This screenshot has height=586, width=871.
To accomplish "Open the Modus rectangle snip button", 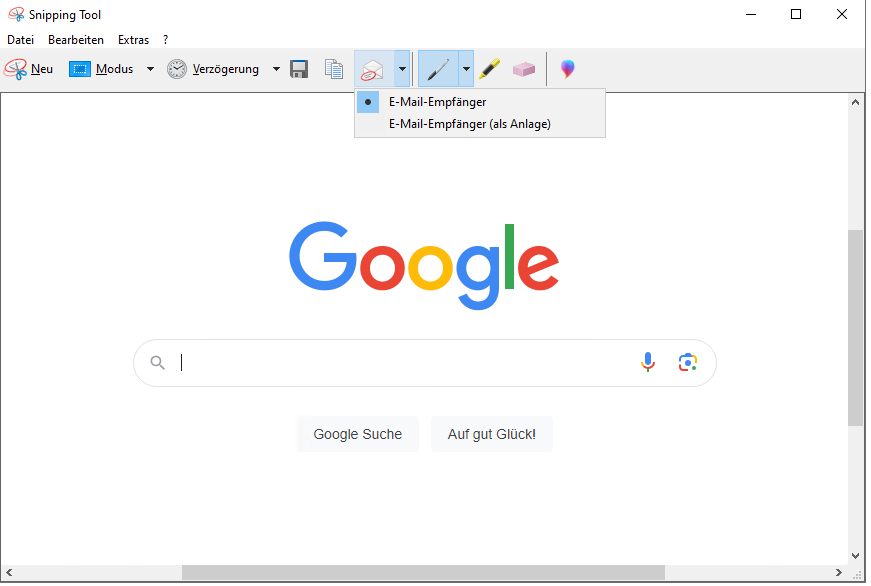I will 102,69.
